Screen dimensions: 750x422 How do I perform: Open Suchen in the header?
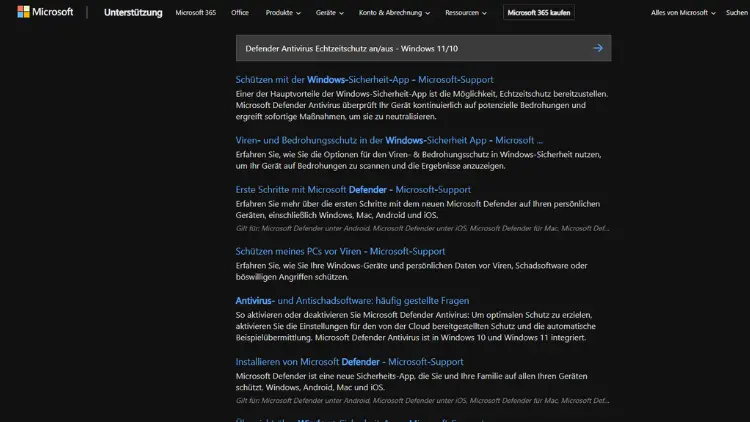pos(737,12)
